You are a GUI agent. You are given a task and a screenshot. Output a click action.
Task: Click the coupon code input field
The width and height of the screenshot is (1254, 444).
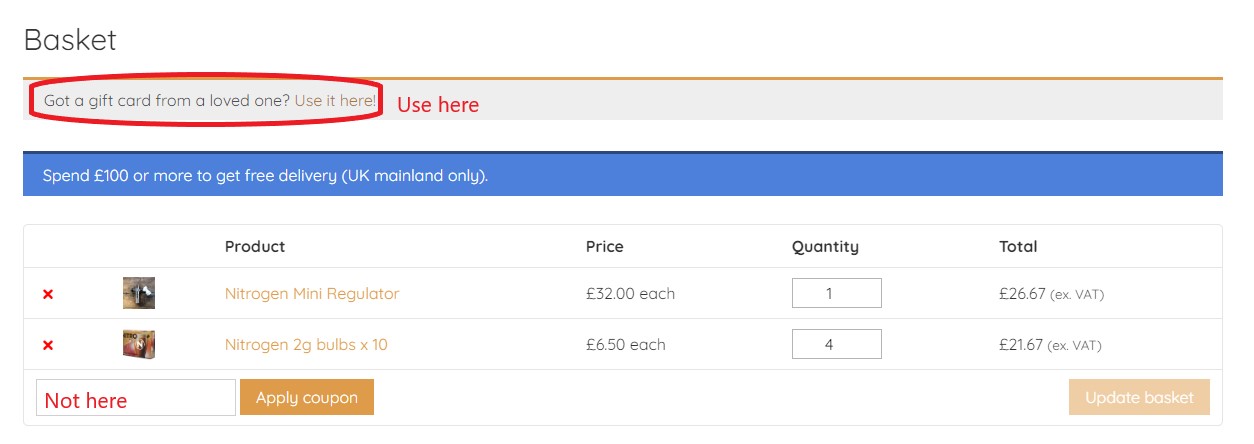(136, 397)
